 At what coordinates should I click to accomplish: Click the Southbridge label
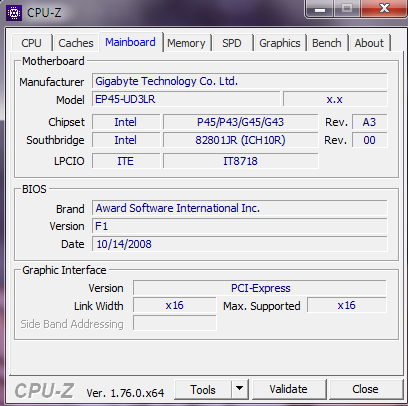[x=55, y=140]
